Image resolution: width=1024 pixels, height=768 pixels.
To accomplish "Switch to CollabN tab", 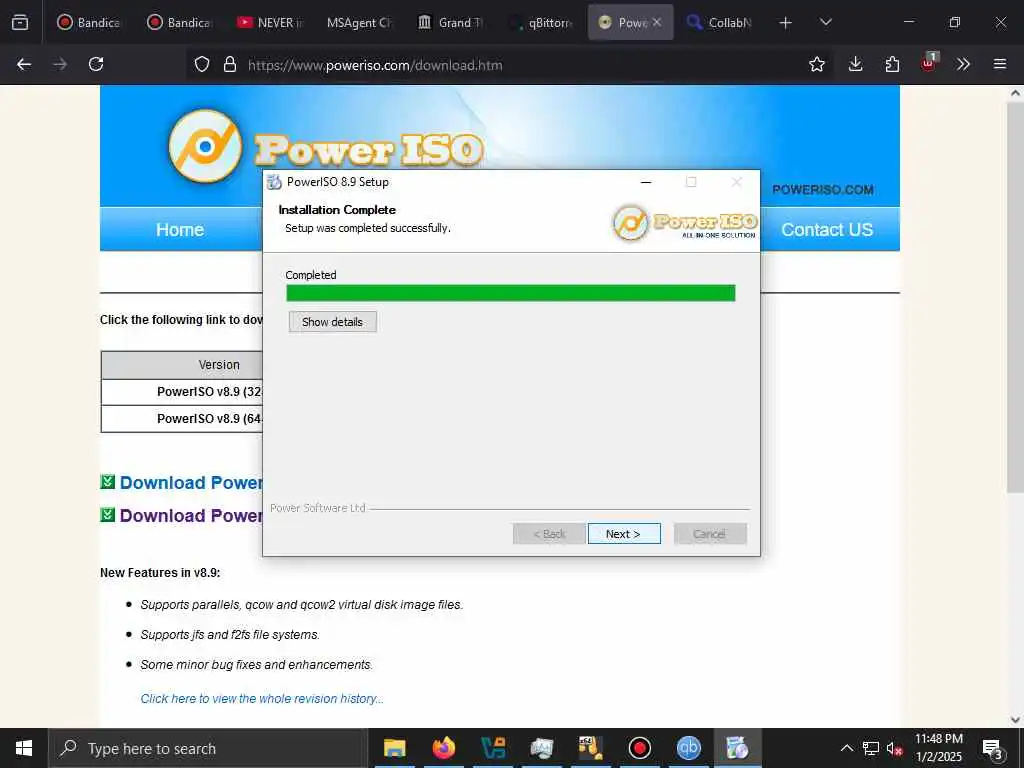I will [x=720, y=23].
